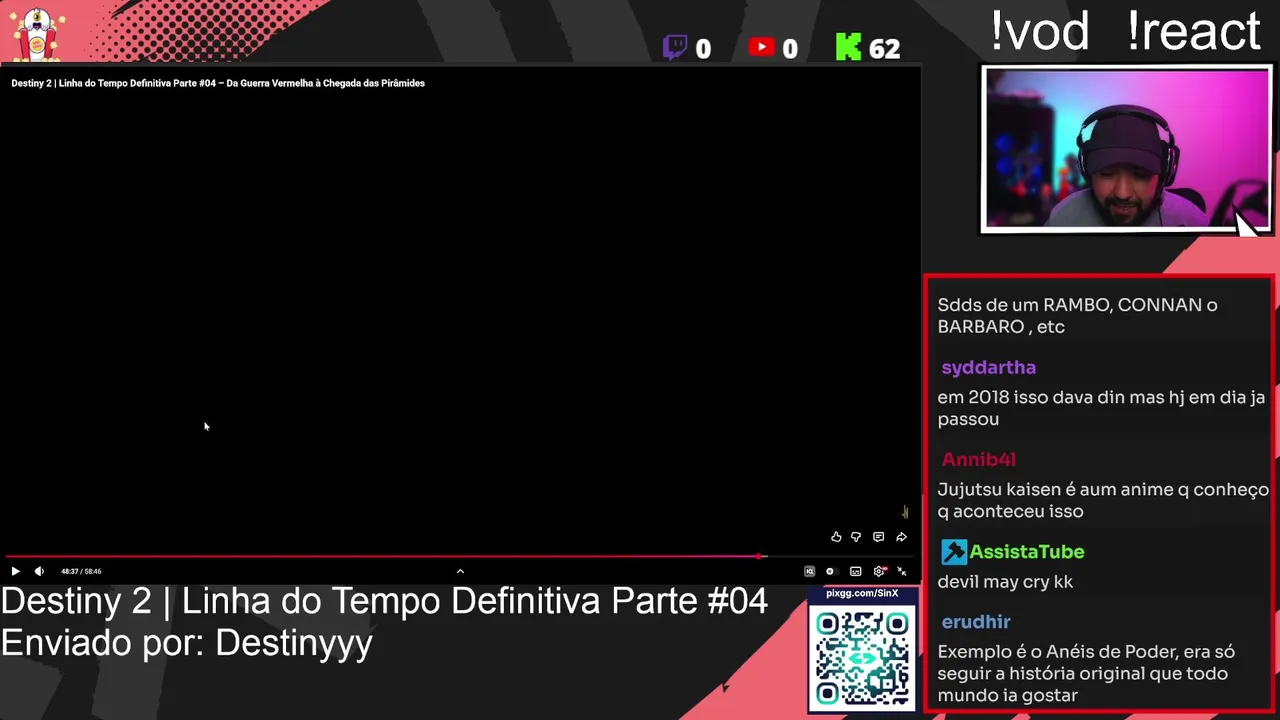Select chat username erudhir
This screenshot has height=720, width=1280.
[x=976, y=621]
